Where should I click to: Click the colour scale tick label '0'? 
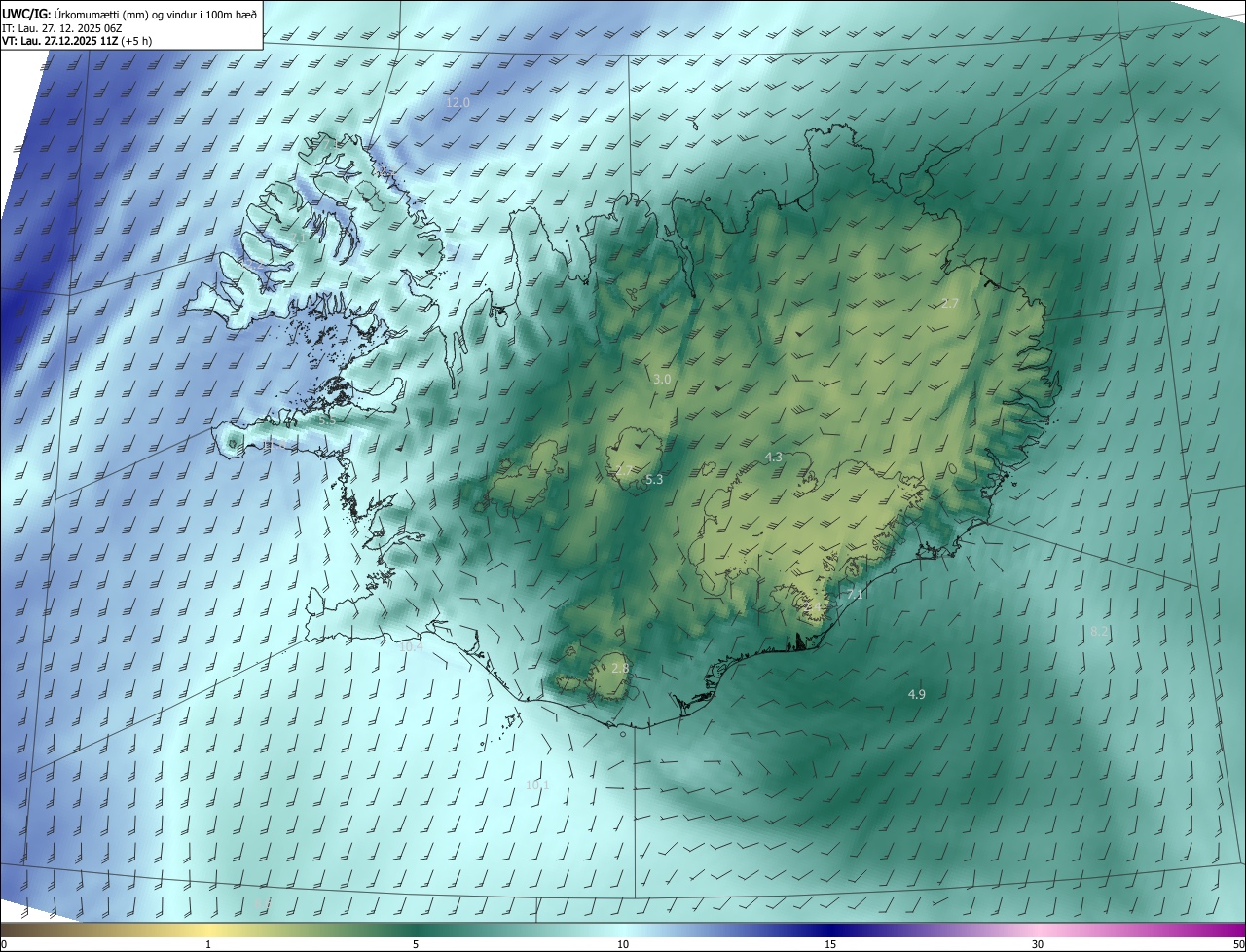[x=4, y=944]
